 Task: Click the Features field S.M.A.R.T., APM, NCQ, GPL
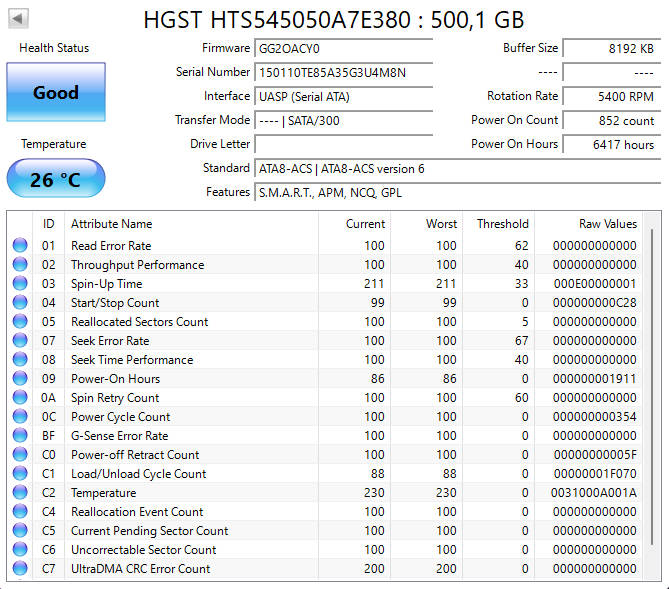(x=458, y=192)
